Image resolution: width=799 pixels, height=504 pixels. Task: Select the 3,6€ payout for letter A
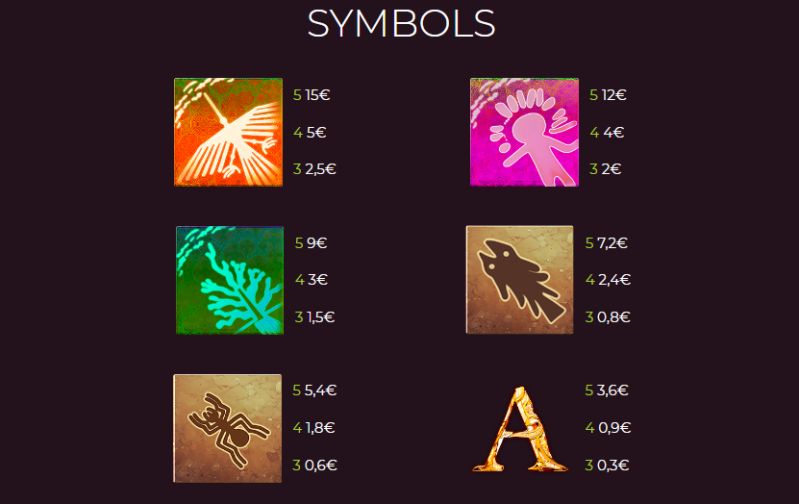point(612,390)
